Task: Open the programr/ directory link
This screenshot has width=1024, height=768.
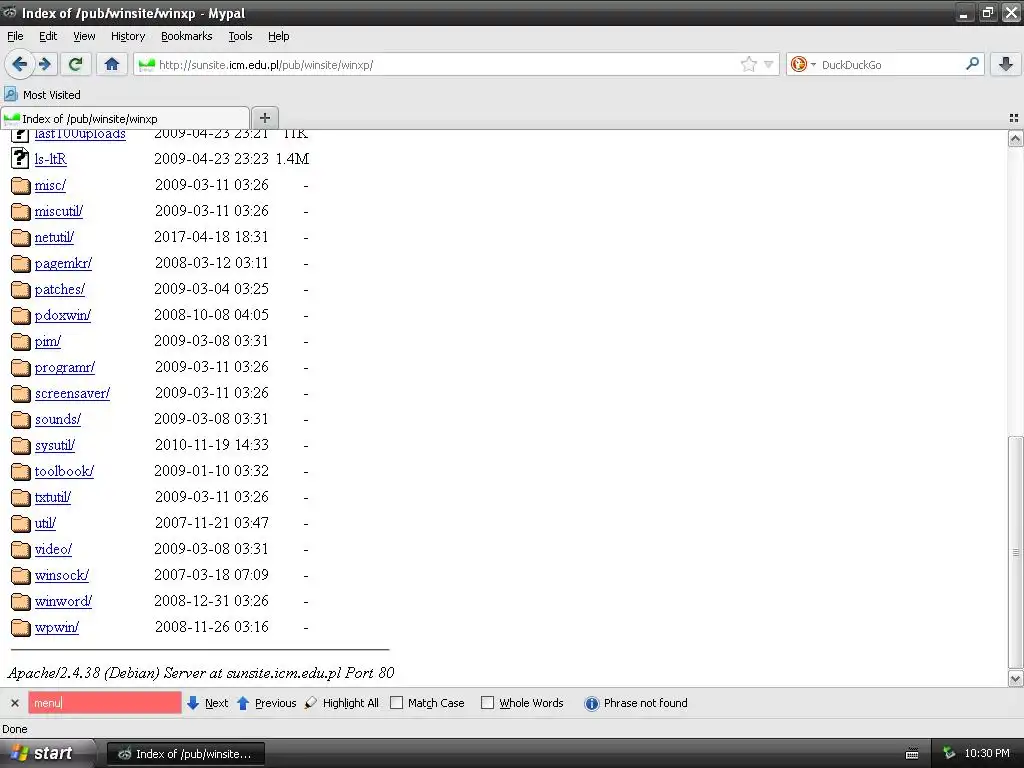Action: [64, 367]
